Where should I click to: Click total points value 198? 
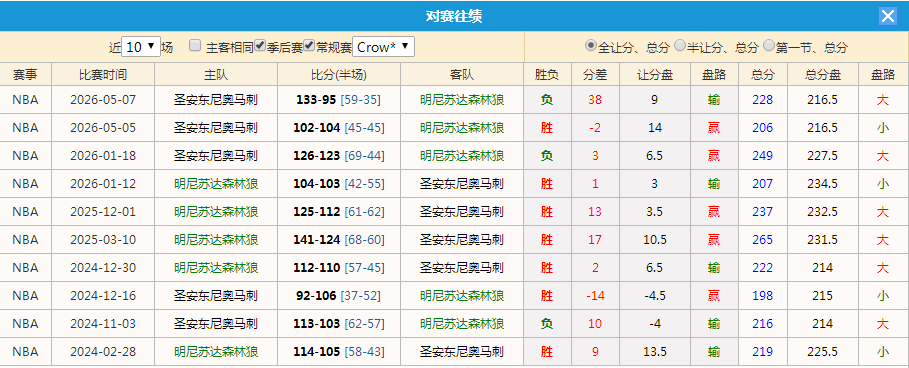click(x=763, y=296)
